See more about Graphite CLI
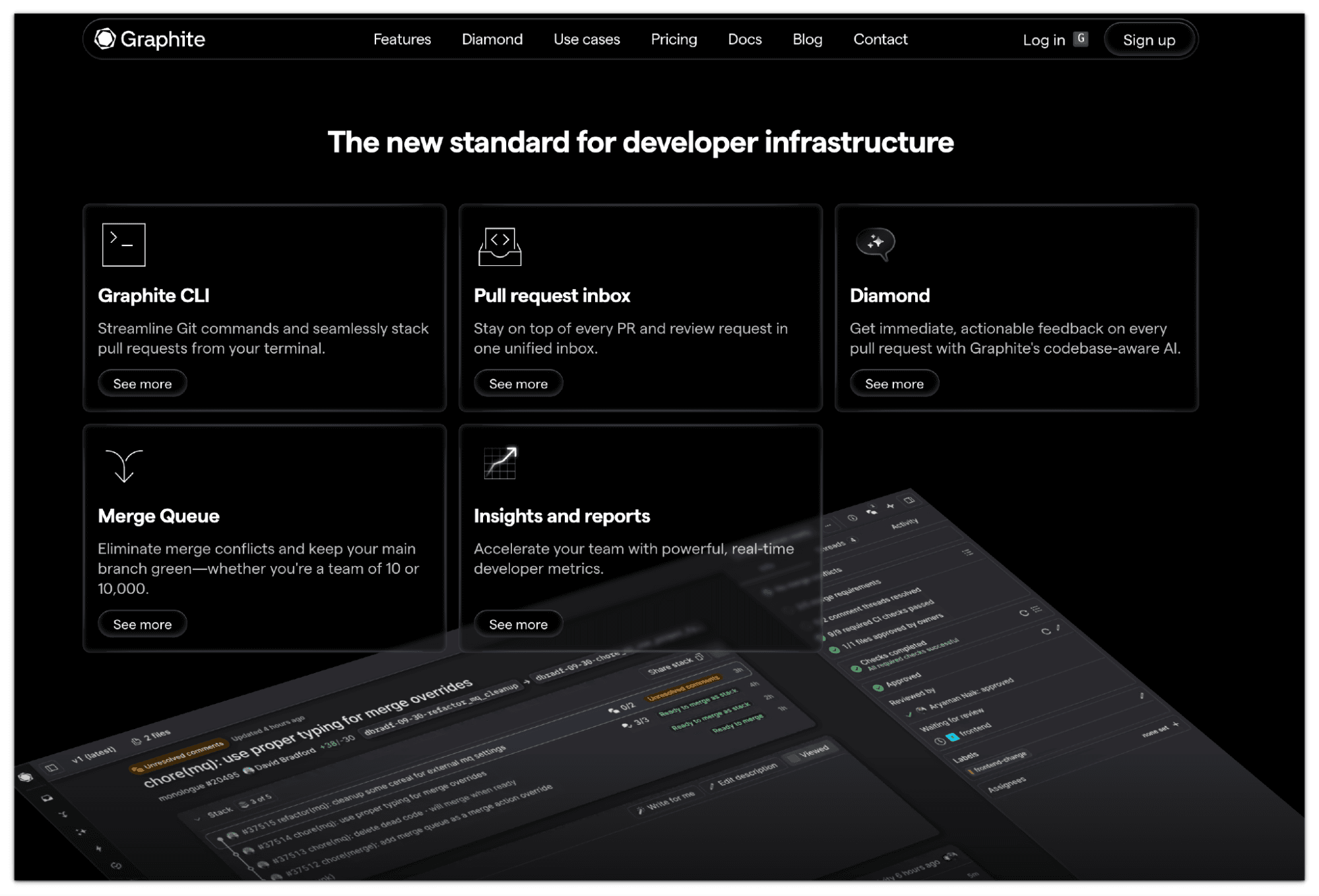The height and width of the screenshot is (896, 1319). [143, 384]
